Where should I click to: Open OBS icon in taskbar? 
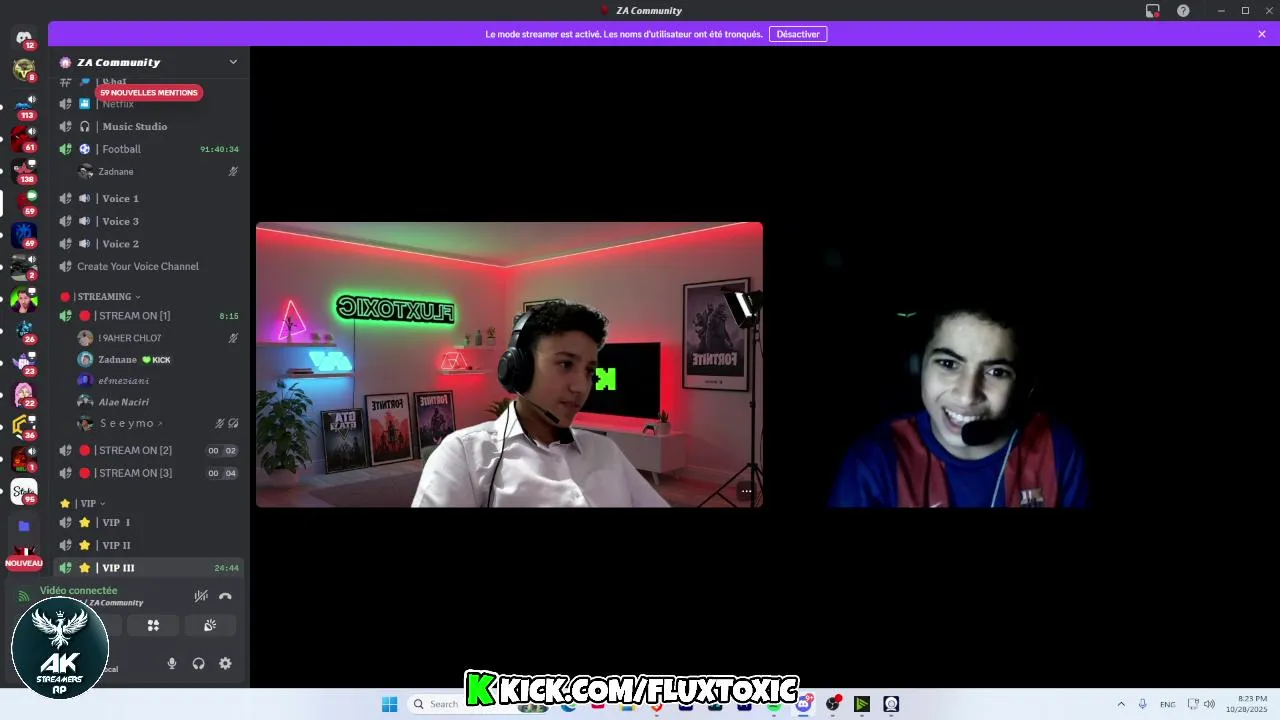832,704
